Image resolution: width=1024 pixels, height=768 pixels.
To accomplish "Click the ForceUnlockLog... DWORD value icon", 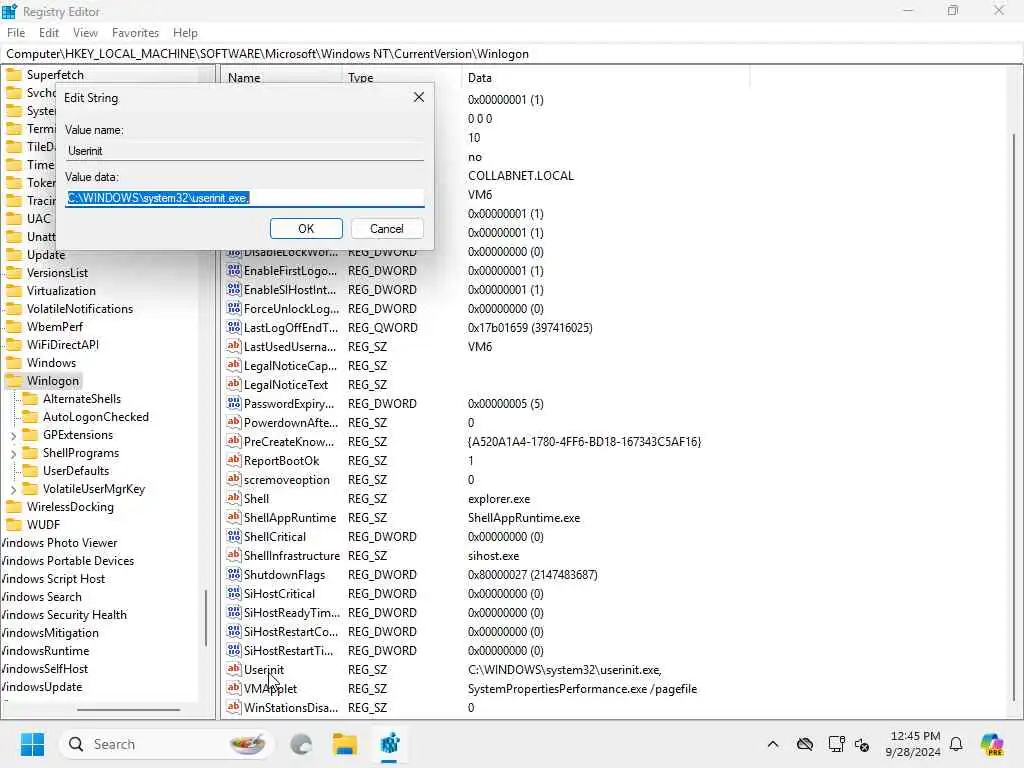I will [x=234, y=308].
